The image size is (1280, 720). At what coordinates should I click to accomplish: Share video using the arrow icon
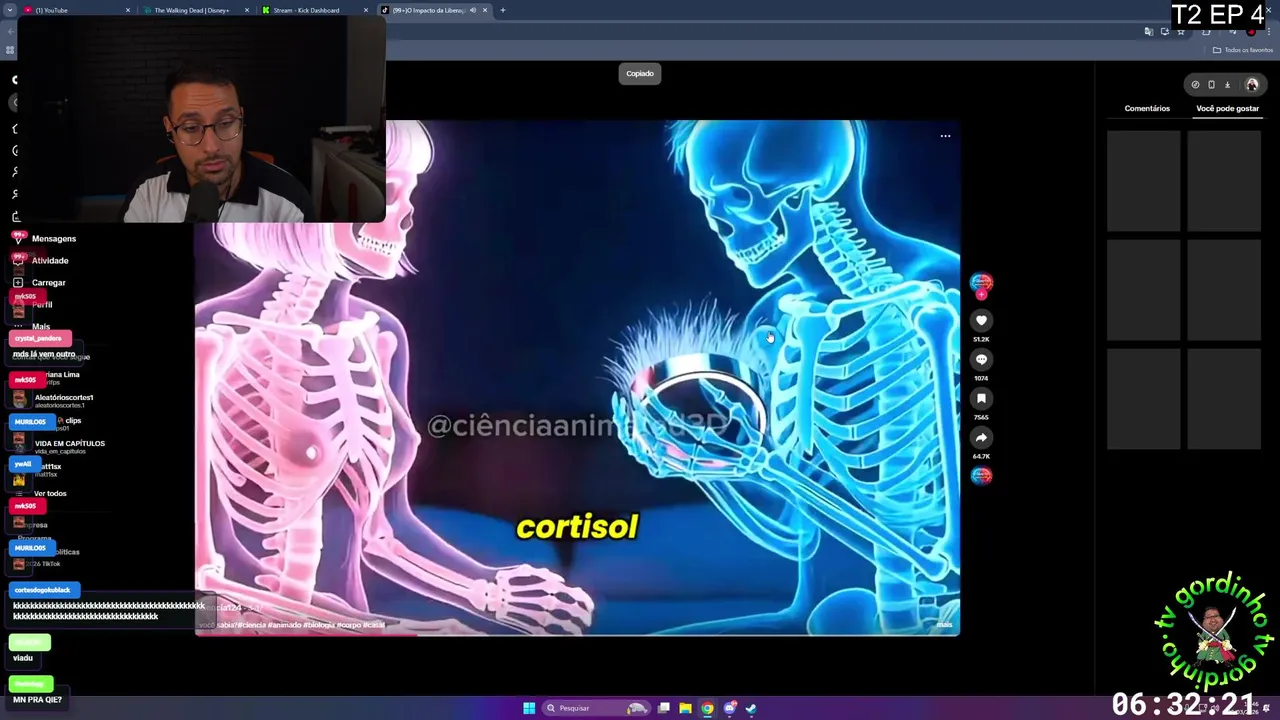[x=981, y=437]
